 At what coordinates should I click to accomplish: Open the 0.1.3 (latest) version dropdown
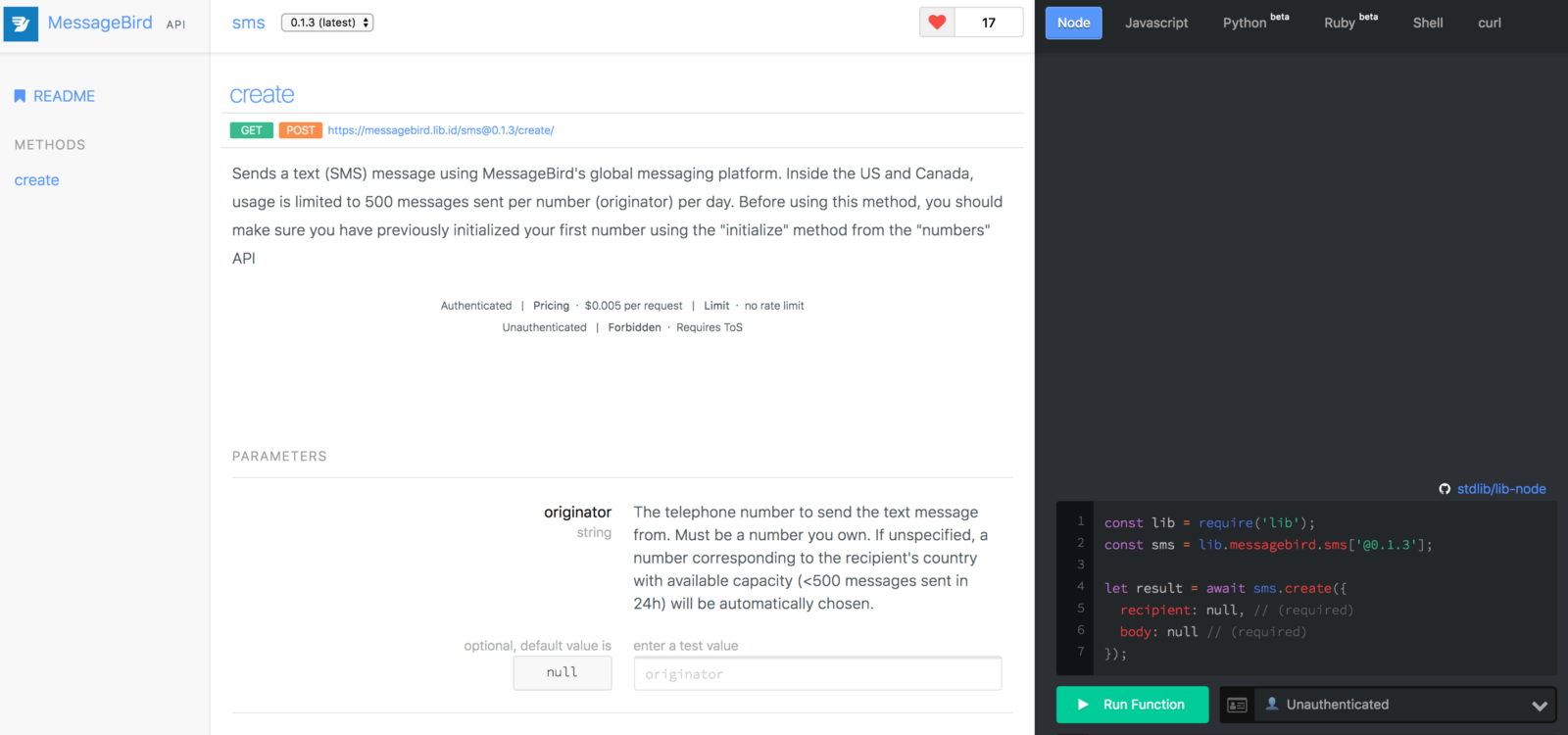click(x=327, y=23)
